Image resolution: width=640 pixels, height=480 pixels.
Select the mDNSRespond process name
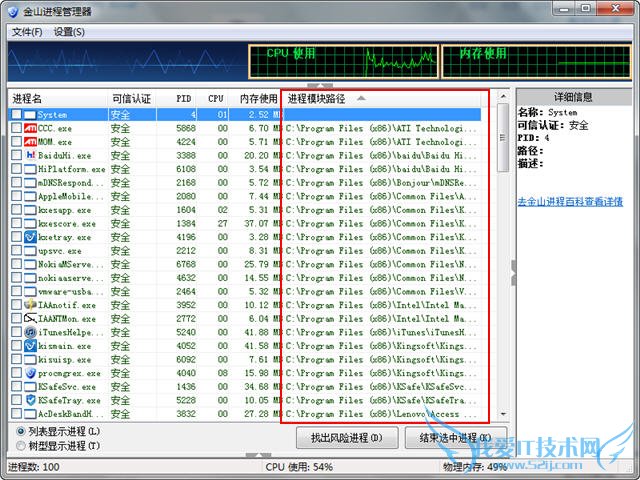click(x=70, y=183)
